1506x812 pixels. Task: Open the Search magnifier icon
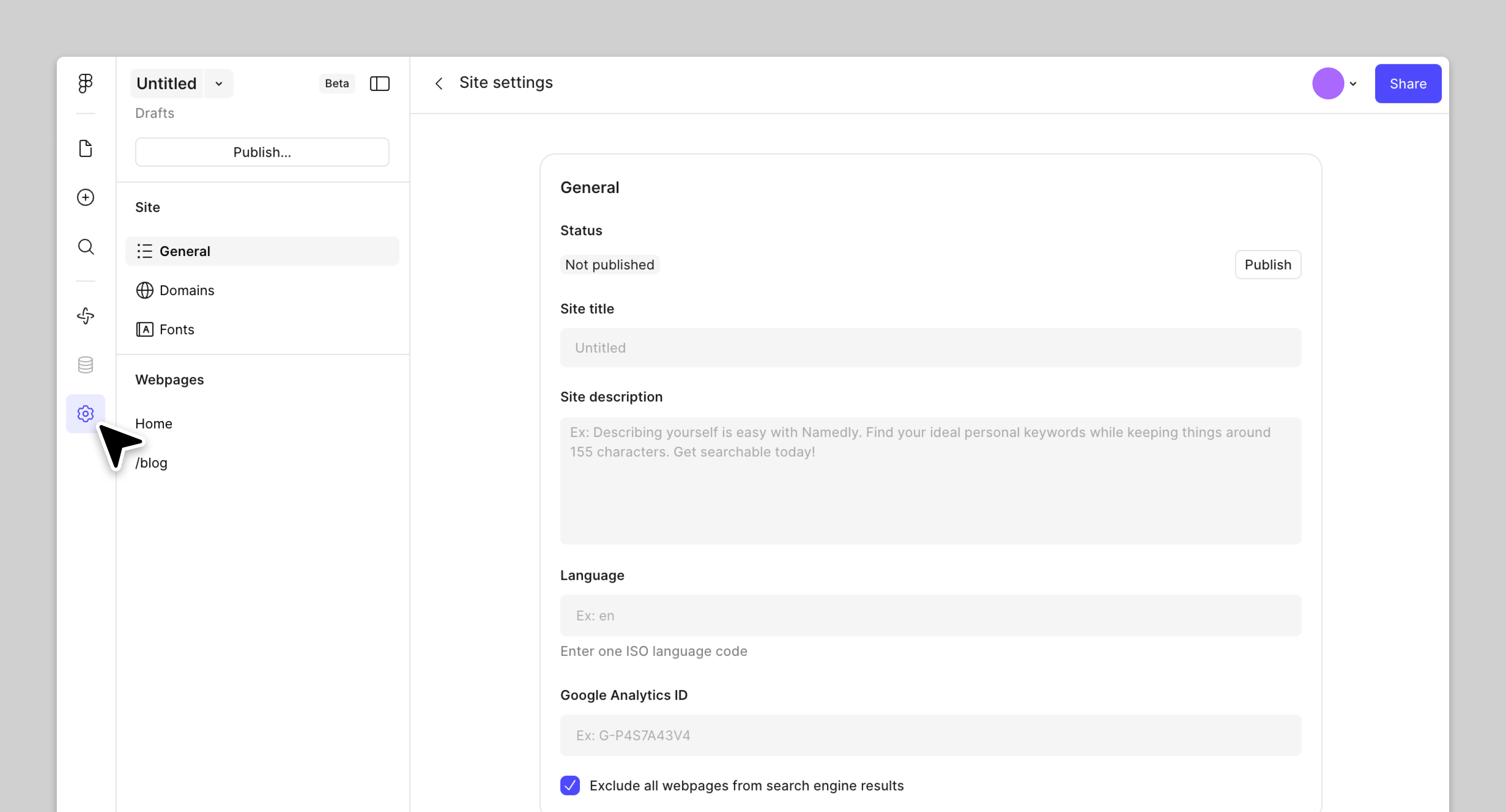85,247
